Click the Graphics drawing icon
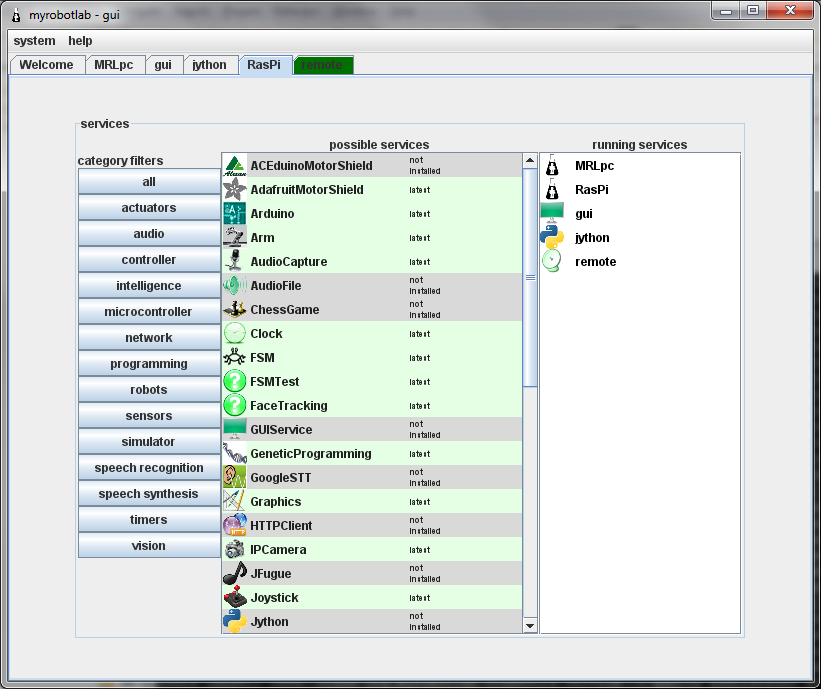Image resolution: width=821 pixels, height=689 pixels. point(235,501)
